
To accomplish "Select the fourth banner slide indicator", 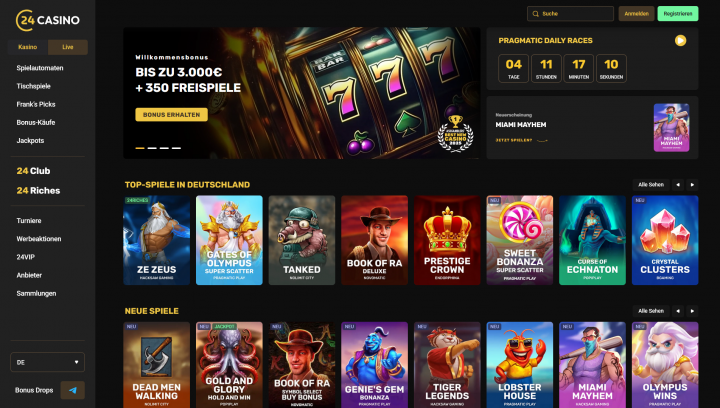I will (x=176, y=148).
